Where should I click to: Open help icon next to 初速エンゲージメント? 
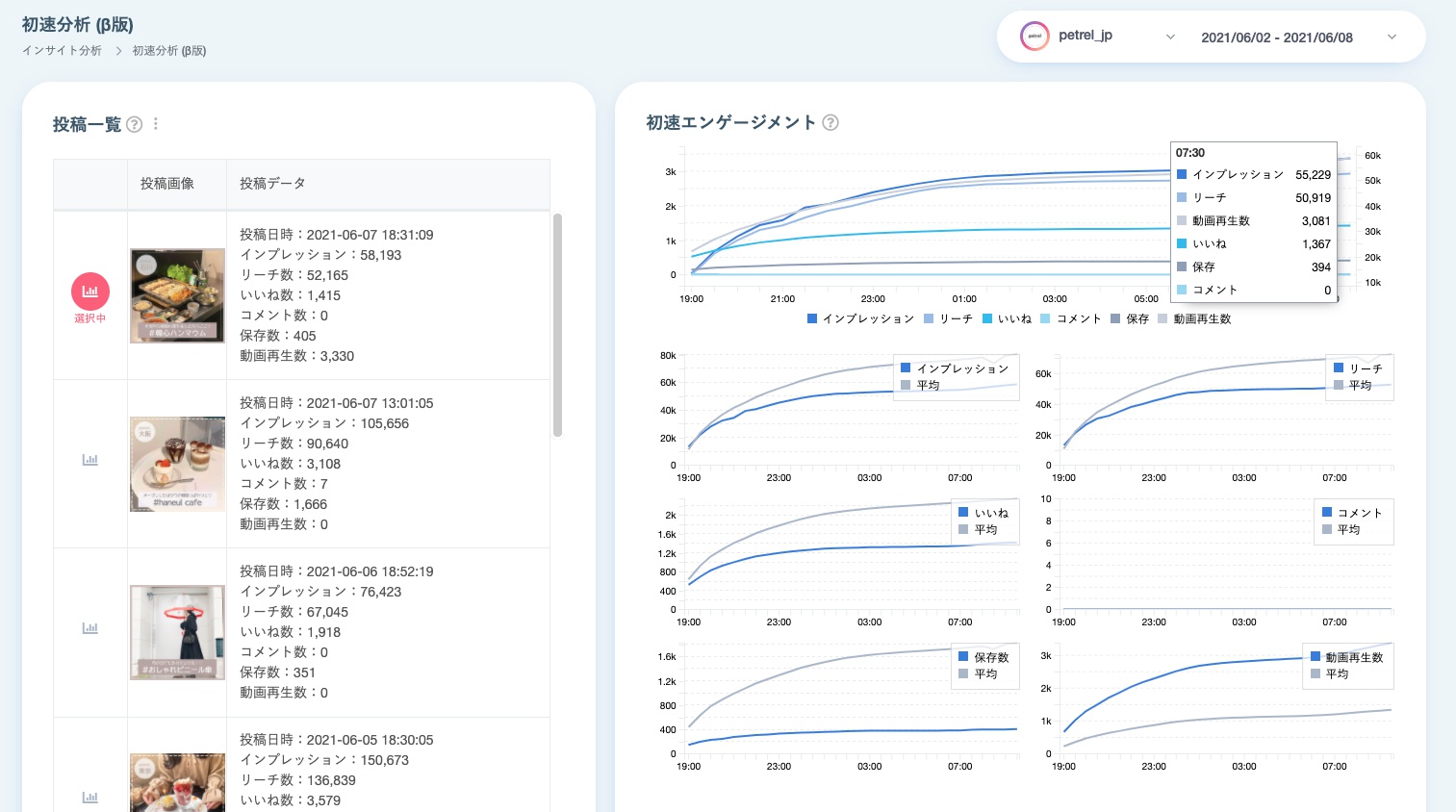[830, 122]
